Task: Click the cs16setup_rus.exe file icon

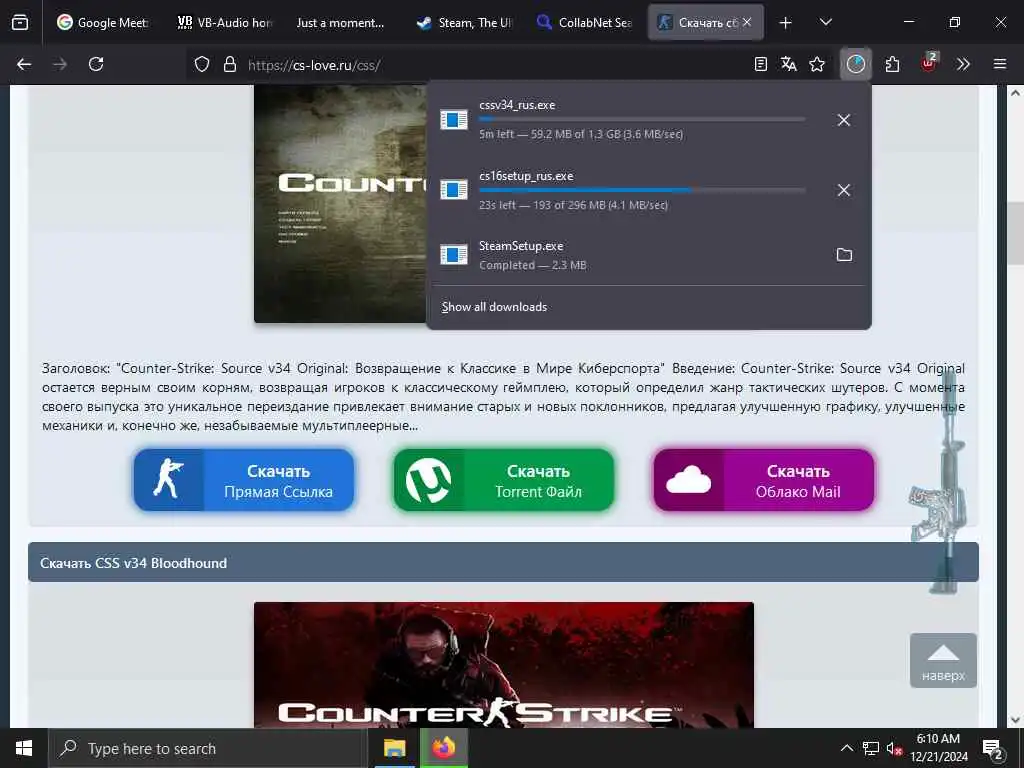Action: click(x=453, y=189)
